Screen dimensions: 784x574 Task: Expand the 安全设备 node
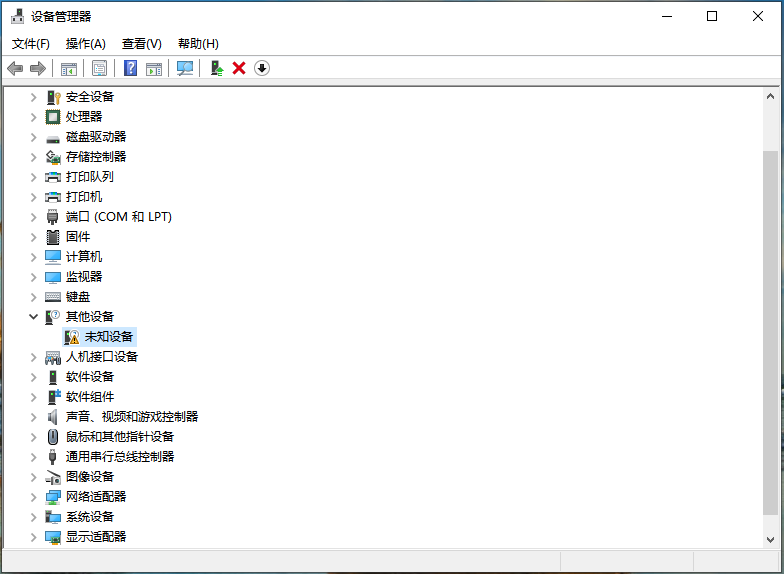pos(34,97)
